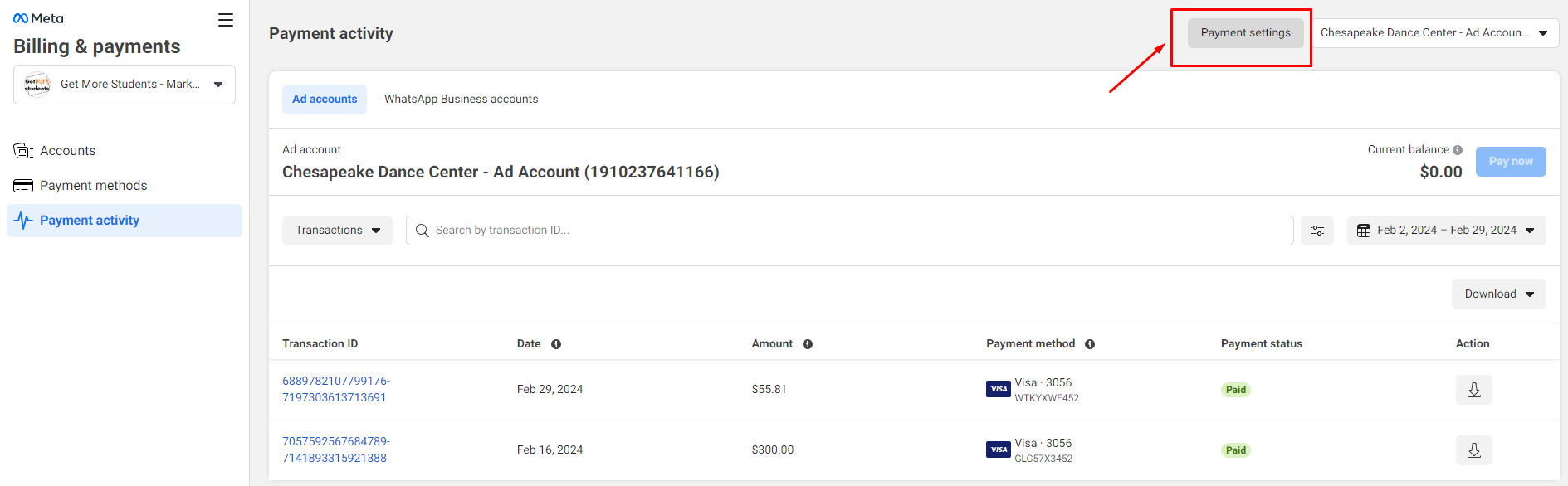This screenshot has height=486, width=1568.
Task: Open transaction 7057592567684789 link
Action: click(x=336, y=450)
